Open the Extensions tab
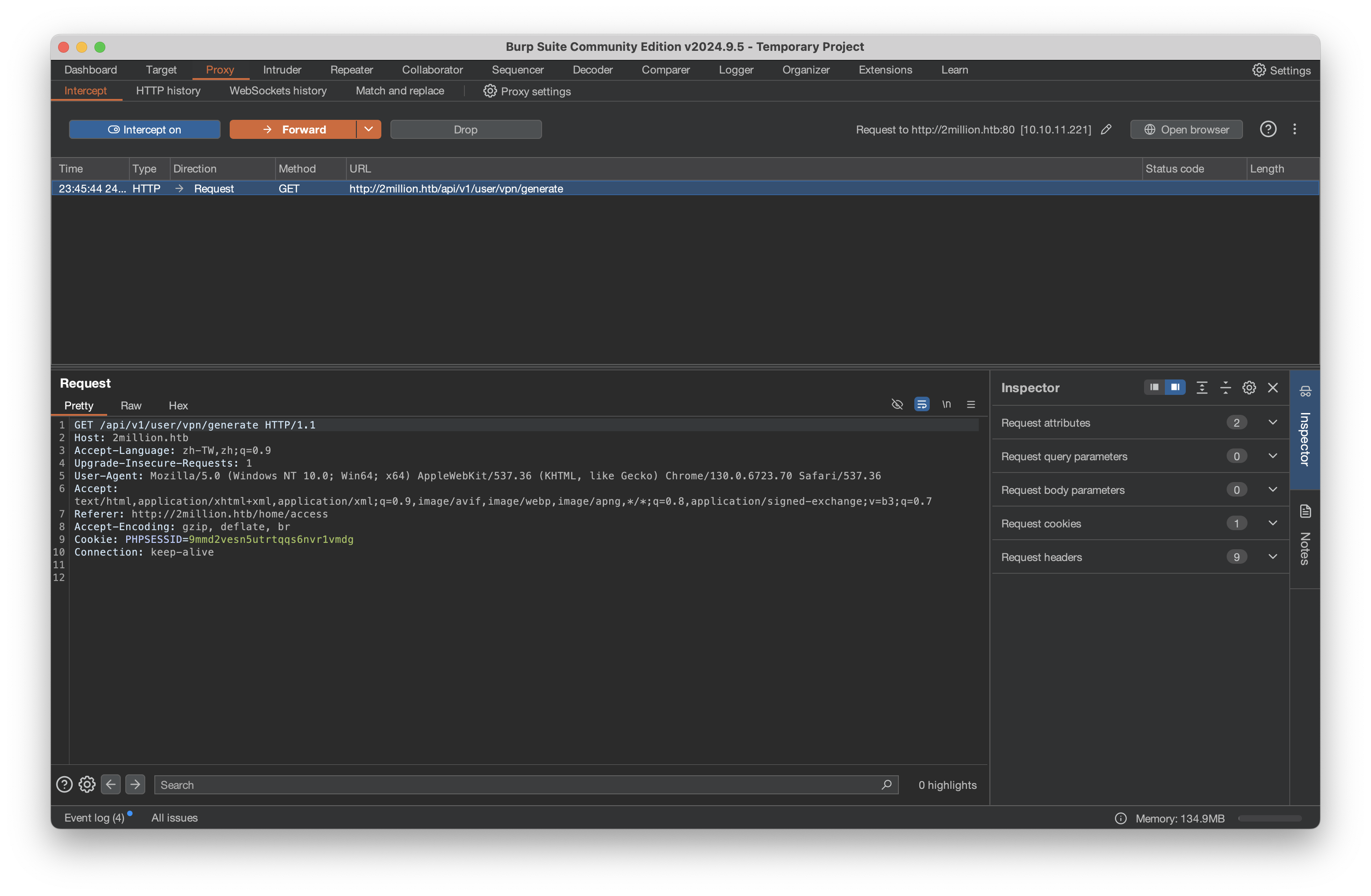The width and height of the screenshot is (1371, 896). point(885,70)
